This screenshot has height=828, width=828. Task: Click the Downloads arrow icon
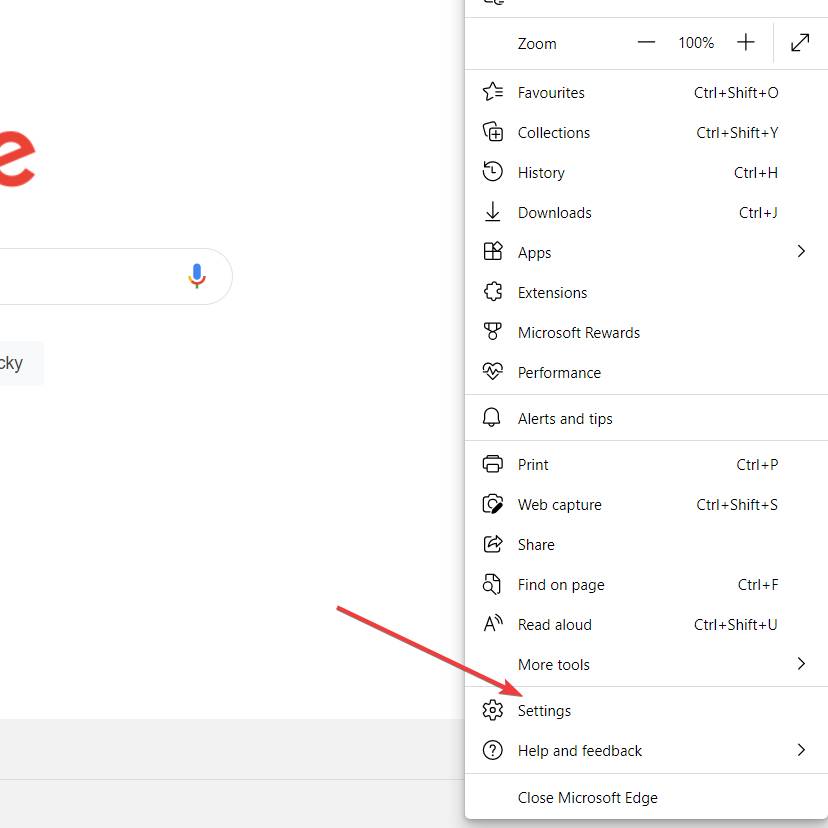coord(492,212)
